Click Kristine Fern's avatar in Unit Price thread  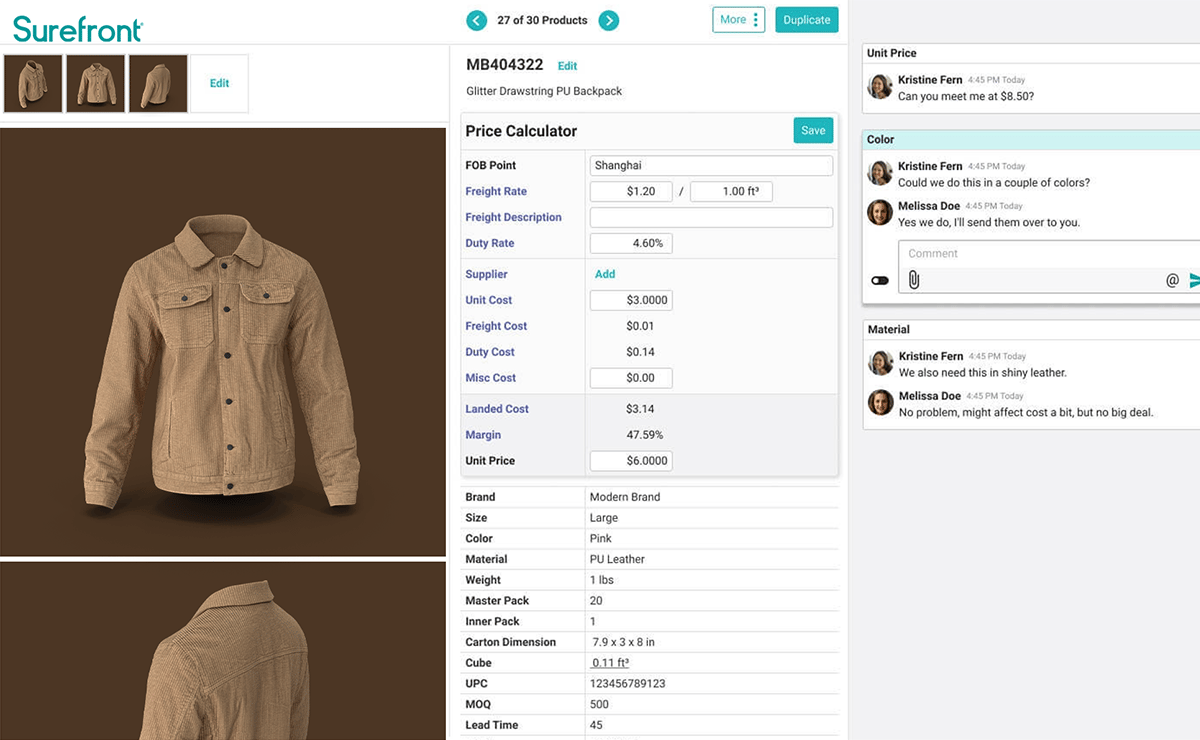pyautogui.click(x=879, y=87)
